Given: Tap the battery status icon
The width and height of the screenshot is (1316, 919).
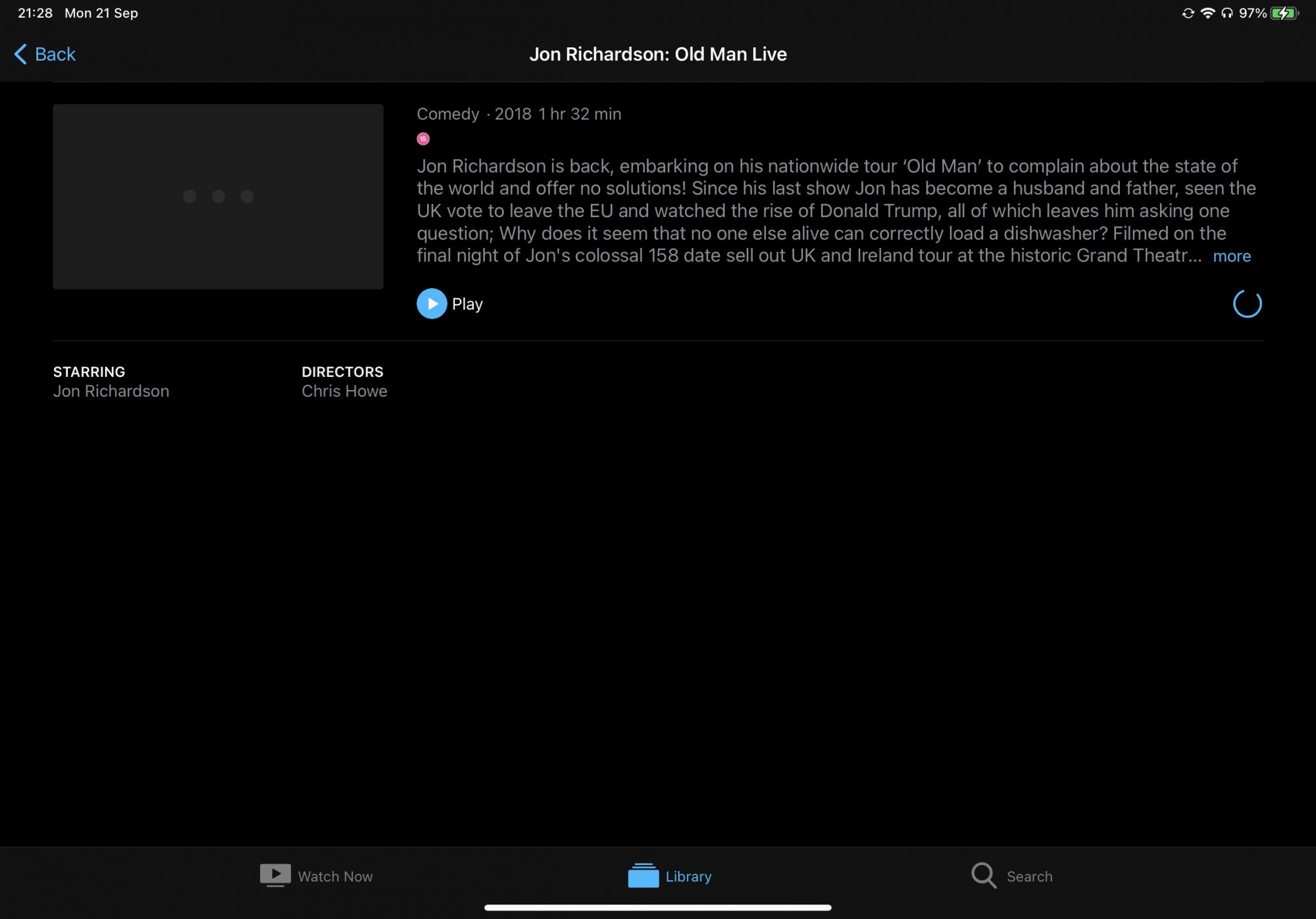Looking at the screenshot, I should (x=1284, y=13).
